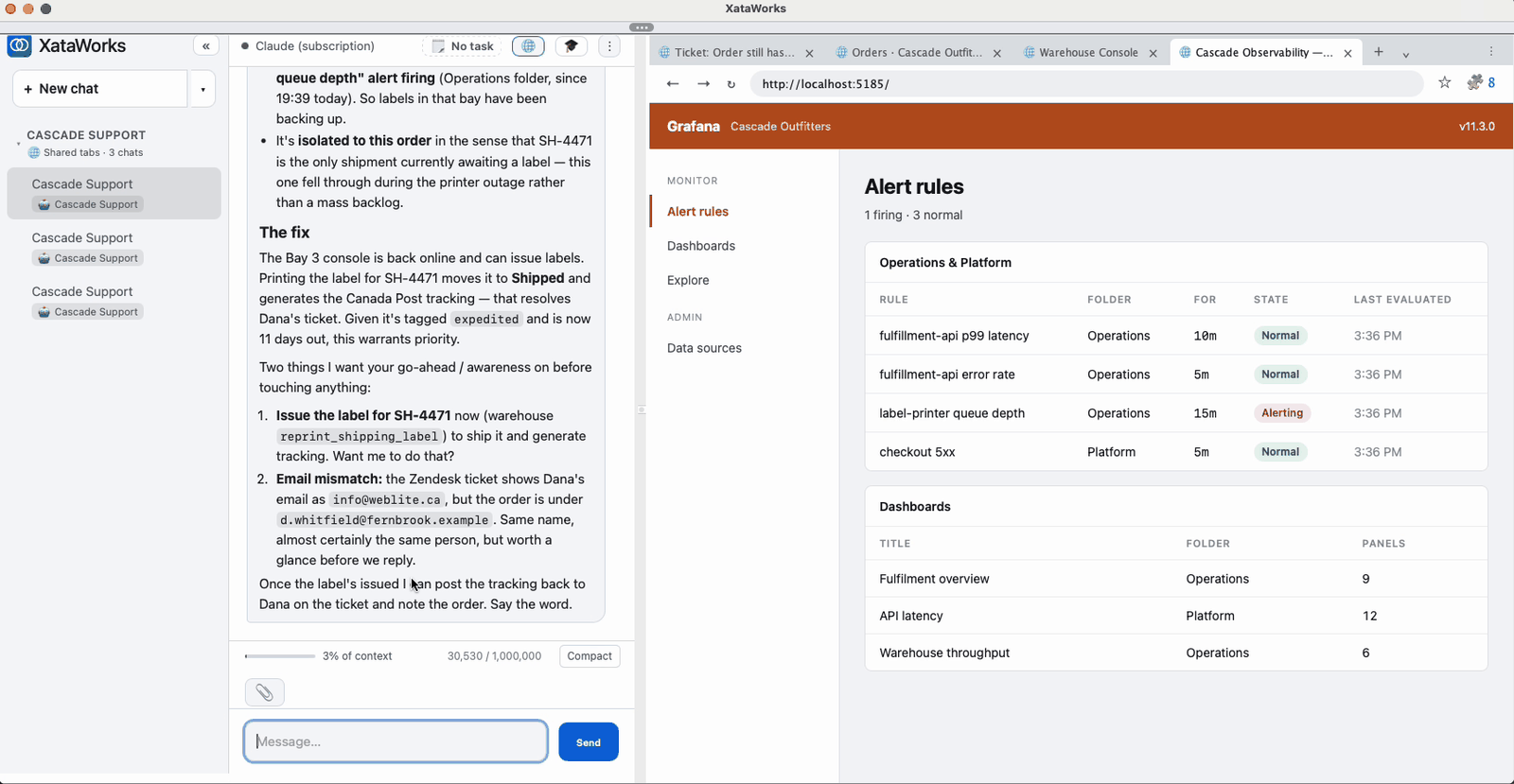Viewport: 1514px width, 784px height.
Task: Select Alert rules in the Grafana sidebar
Action: click(697, 212)
